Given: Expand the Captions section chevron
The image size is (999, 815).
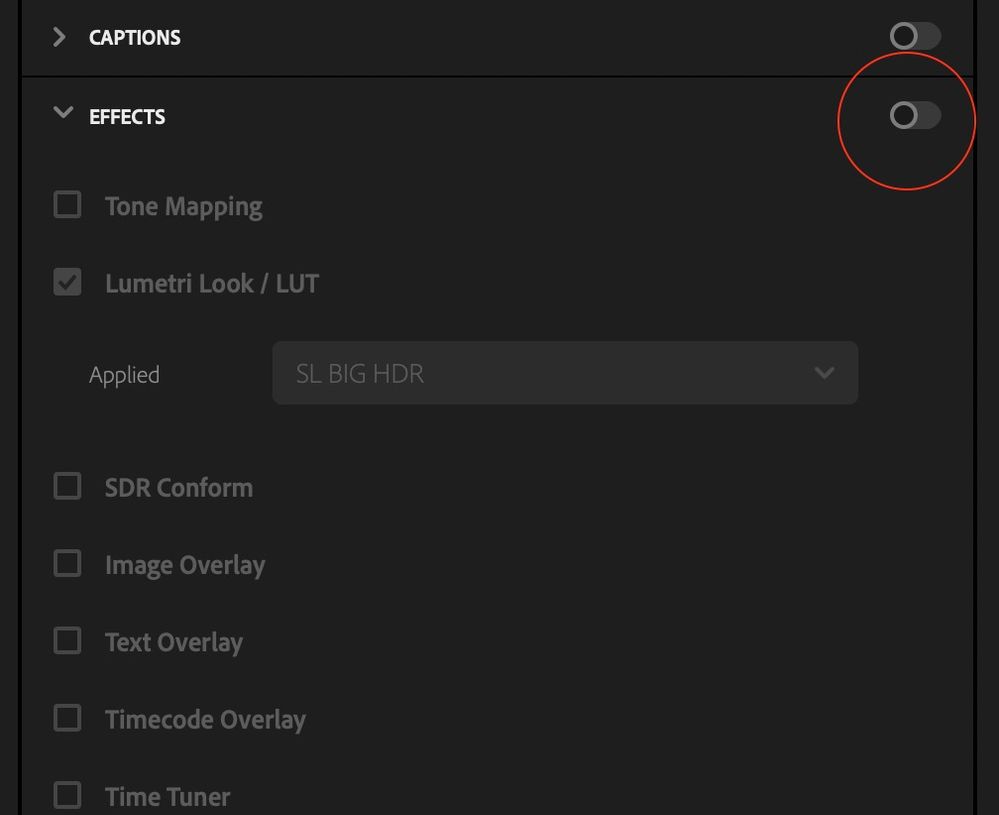Looking at the screenshot, I should (x=60, y=37).
